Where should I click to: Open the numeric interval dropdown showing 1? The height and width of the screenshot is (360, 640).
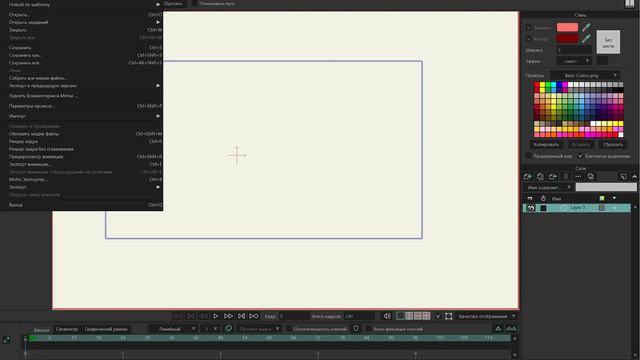[210, 329]
